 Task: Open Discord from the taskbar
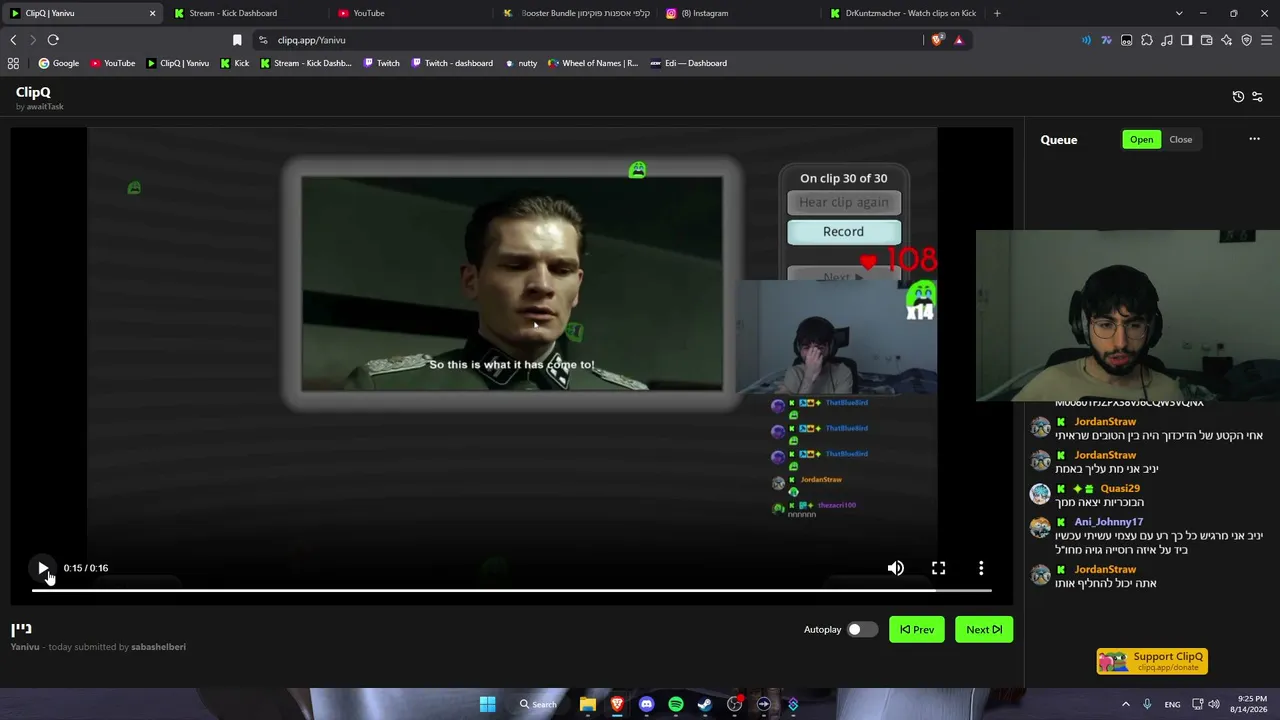pyautogui.click(x=646, y=704)
